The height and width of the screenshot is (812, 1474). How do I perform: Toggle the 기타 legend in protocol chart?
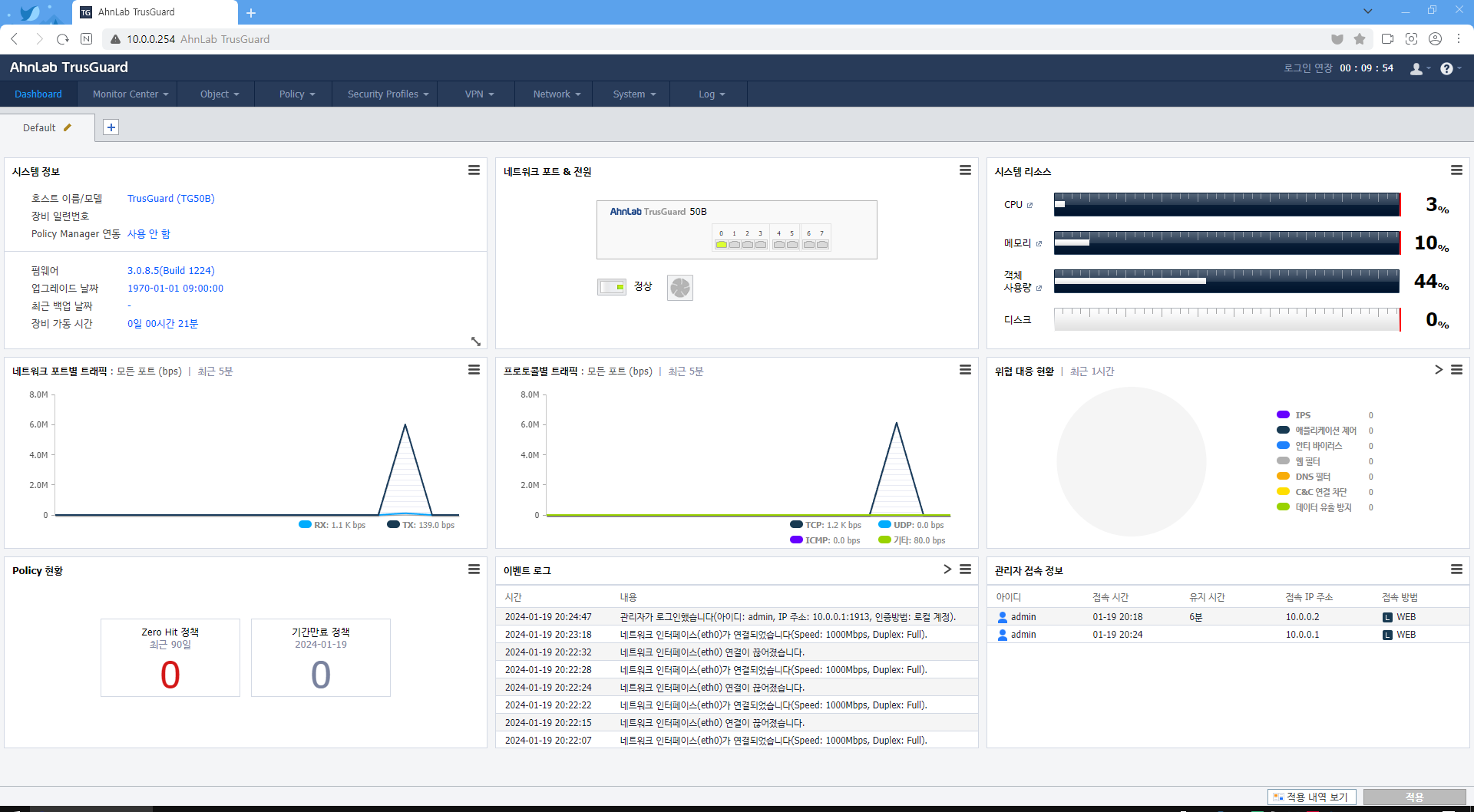(912, 540)
